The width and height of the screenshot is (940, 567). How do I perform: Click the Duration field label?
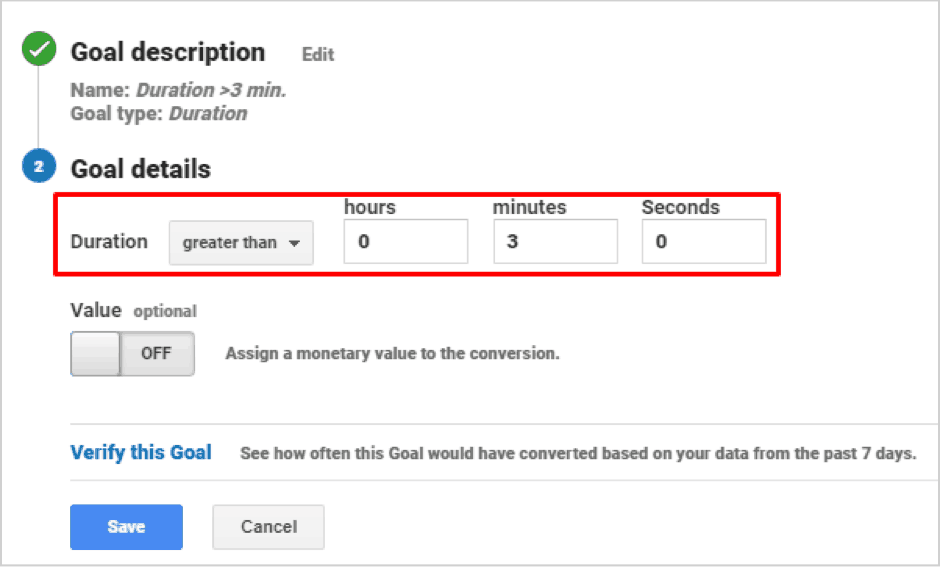click(x=109, y=242)
